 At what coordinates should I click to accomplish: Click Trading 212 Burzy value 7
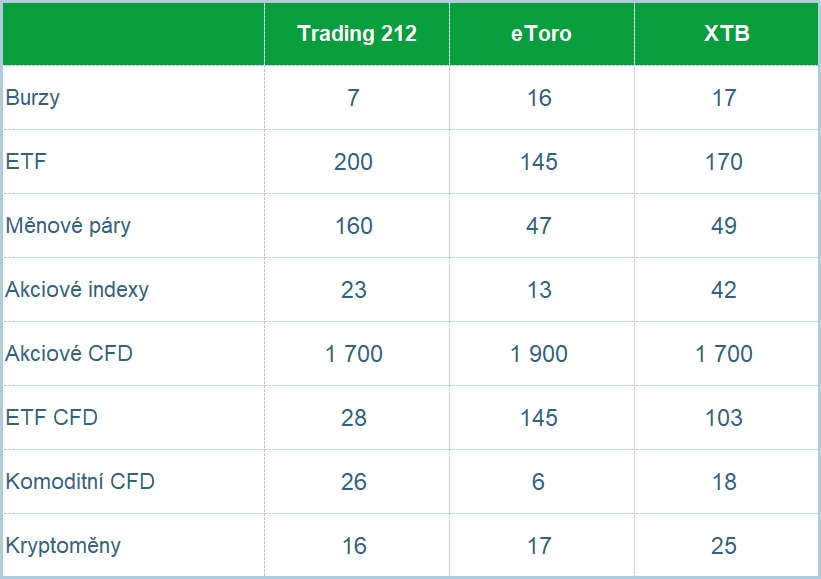tap(353, 98)
